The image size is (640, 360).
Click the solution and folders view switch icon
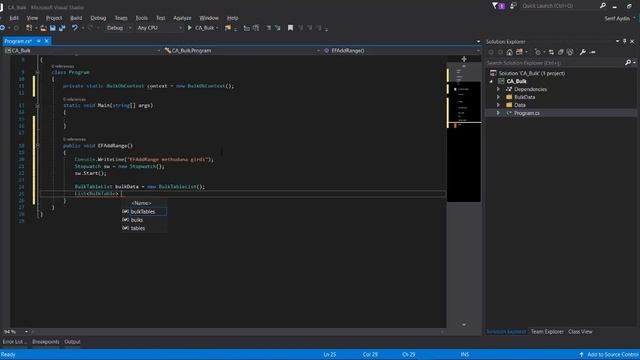[x=519, y=52]
